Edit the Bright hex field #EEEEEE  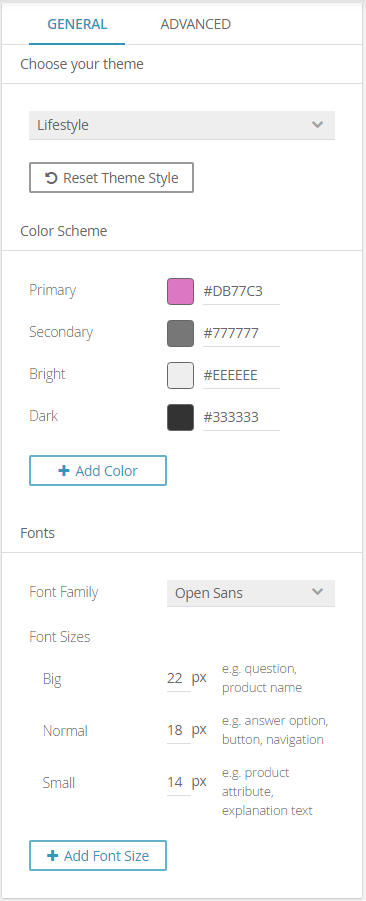coord(241,375)
